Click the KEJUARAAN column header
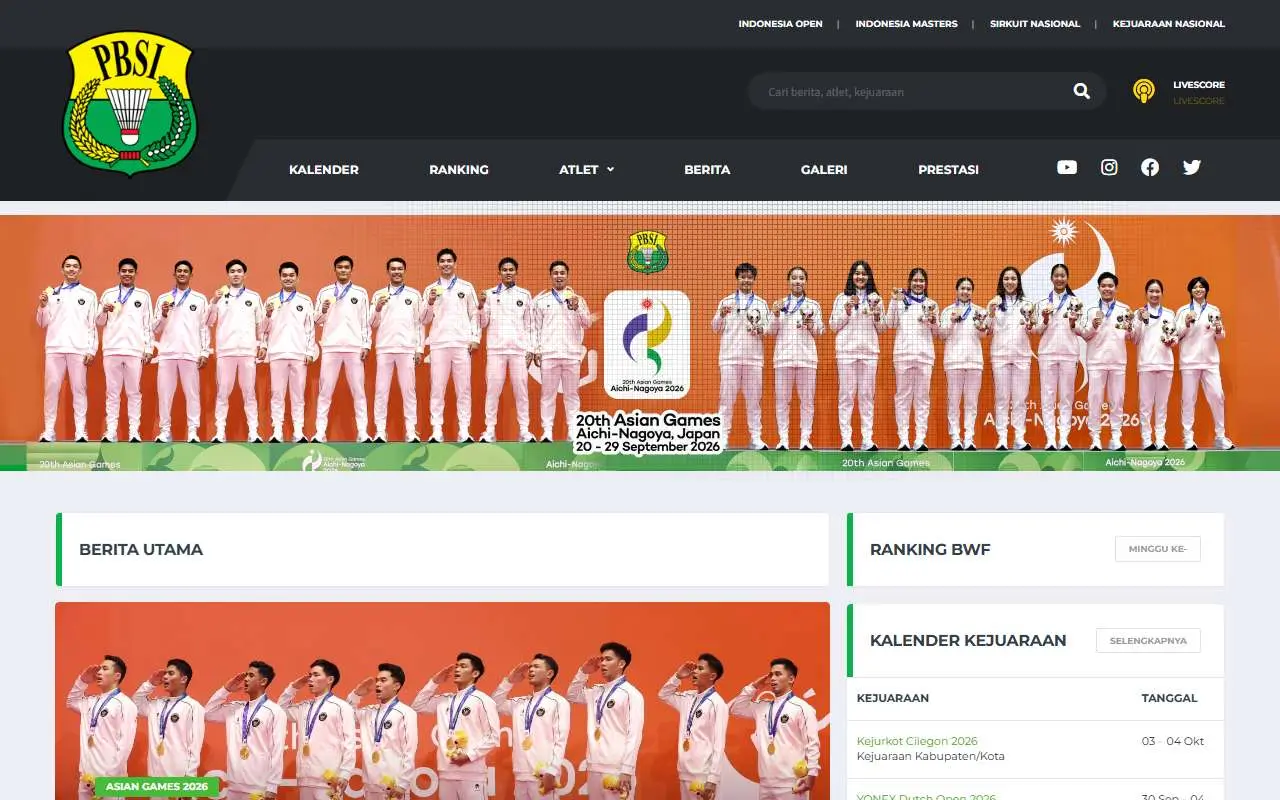The width and height of the screenshot is (1280, 800). (x=893, y=698)
